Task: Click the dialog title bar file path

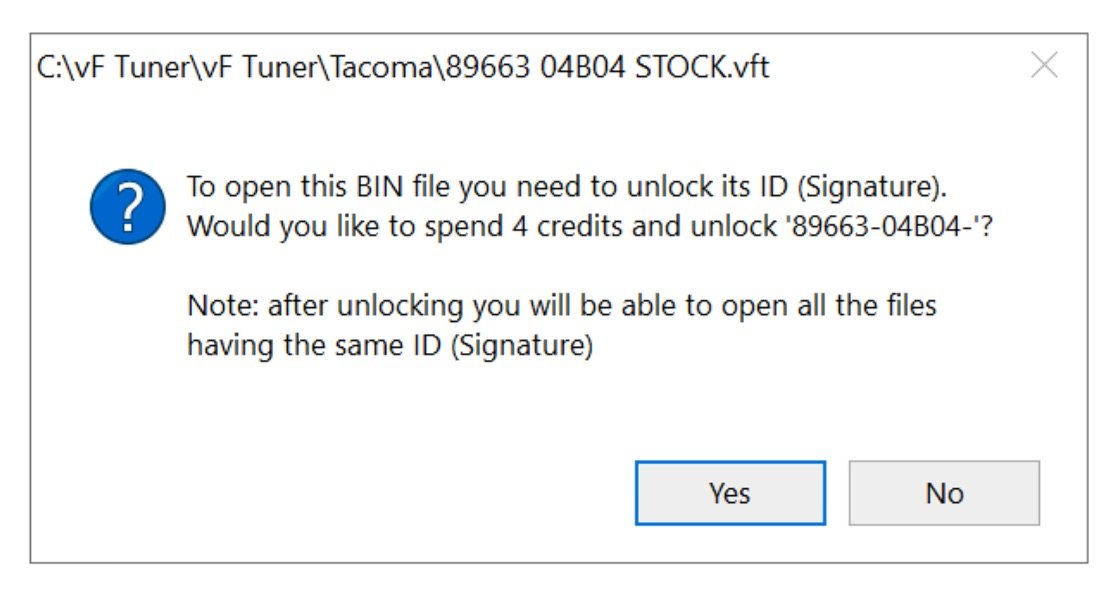Action: pos(403,67)
